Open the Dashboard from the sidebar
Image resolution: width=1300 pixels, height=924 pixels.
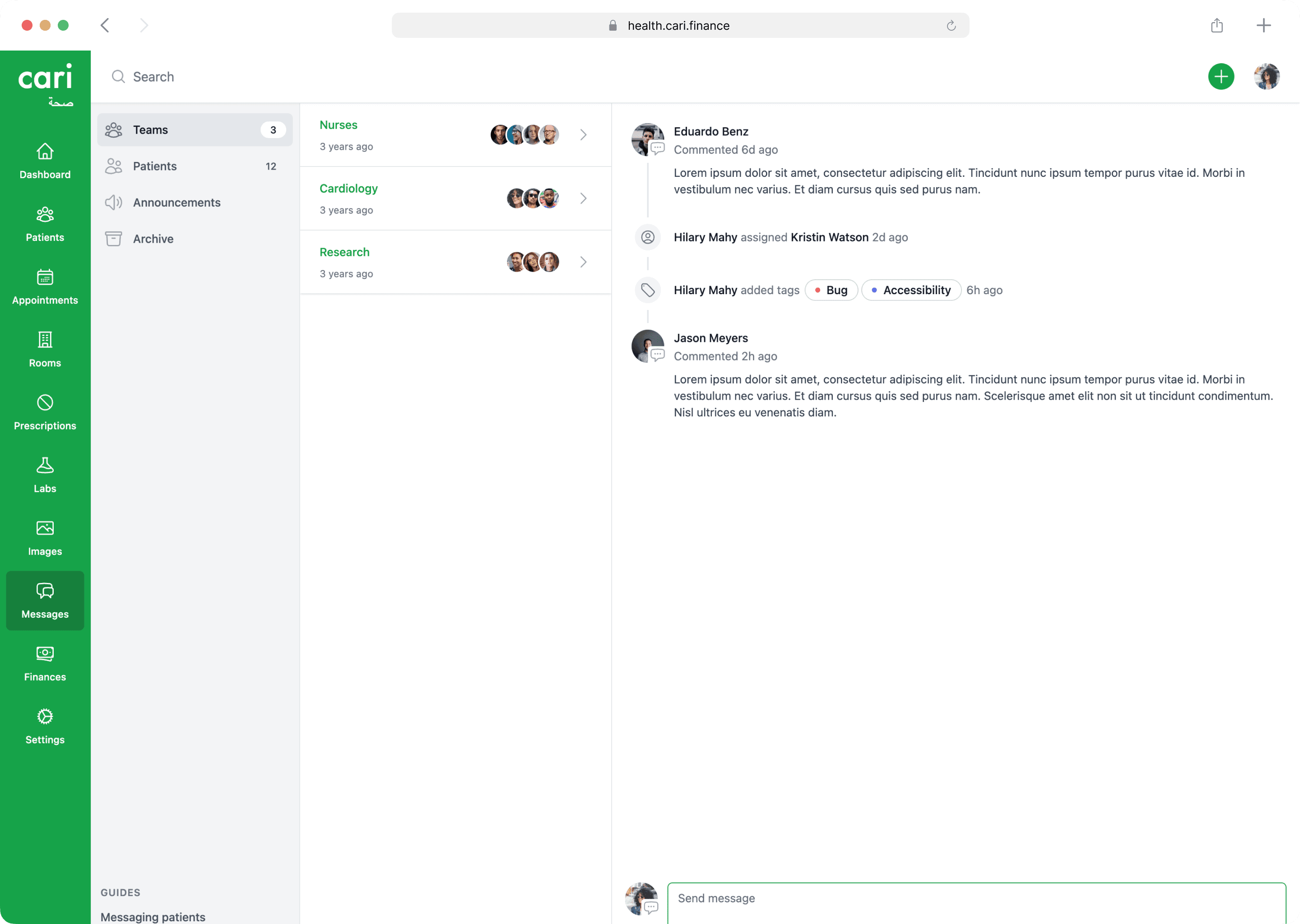(44, 161)
